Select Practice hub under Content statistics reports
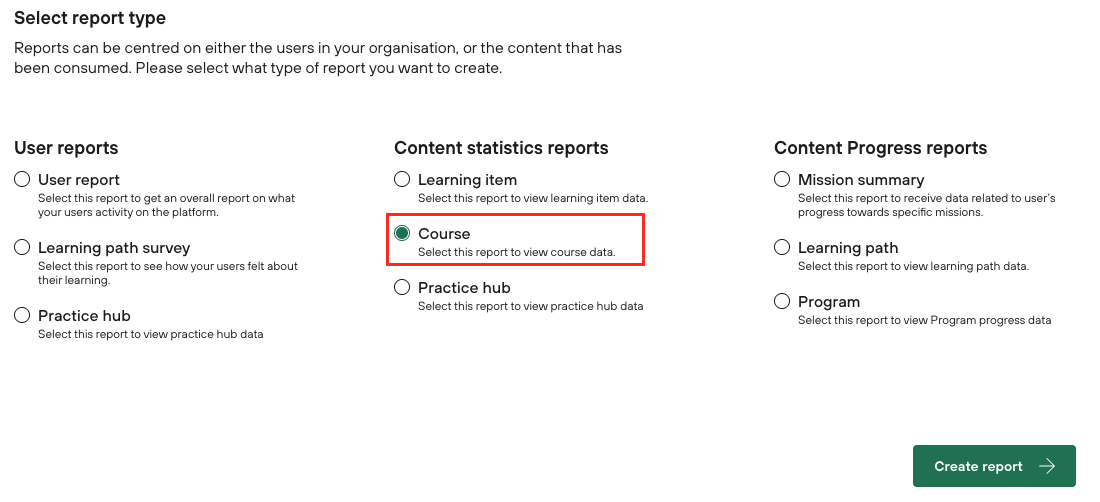The image size is (1100, 502). click(402, 288)
